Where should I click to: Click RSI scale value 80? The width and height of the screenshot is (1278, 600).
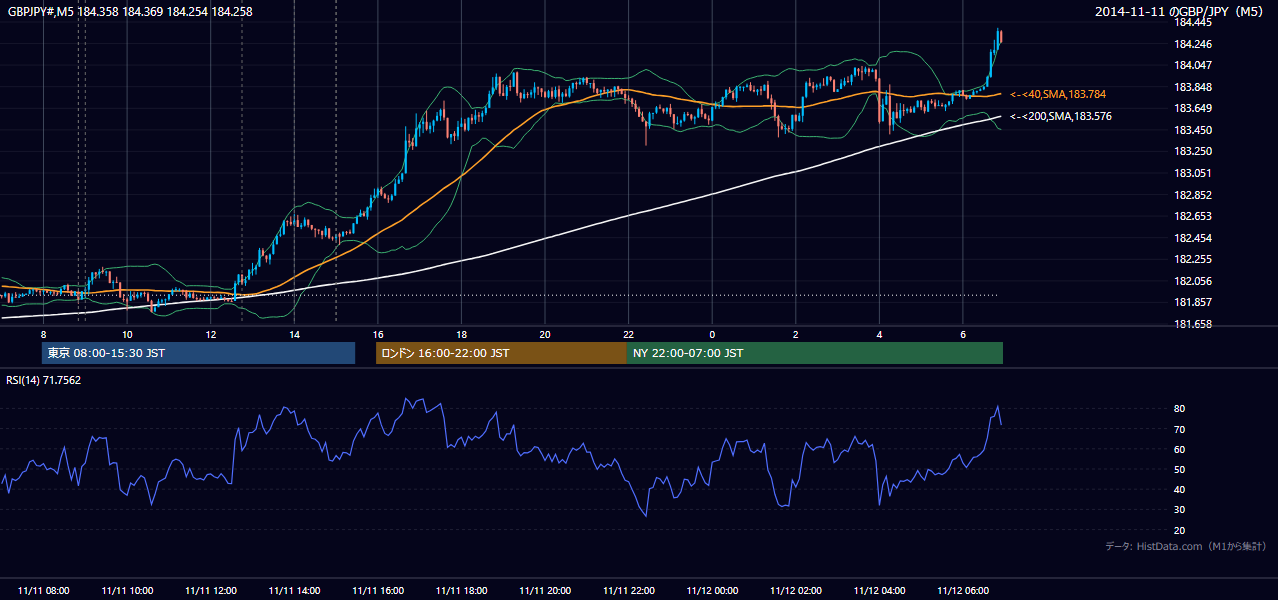pos(1180,409)
